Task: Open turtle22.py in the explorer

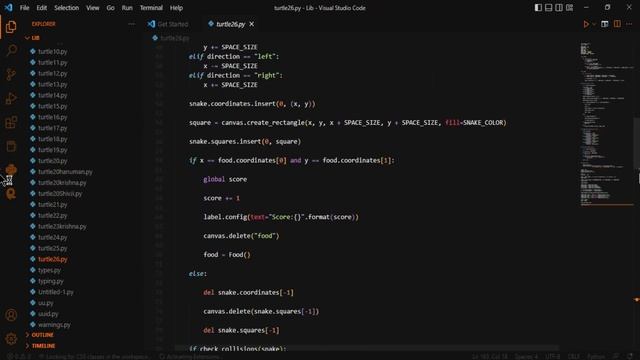Action: click(x=53, y=216)
